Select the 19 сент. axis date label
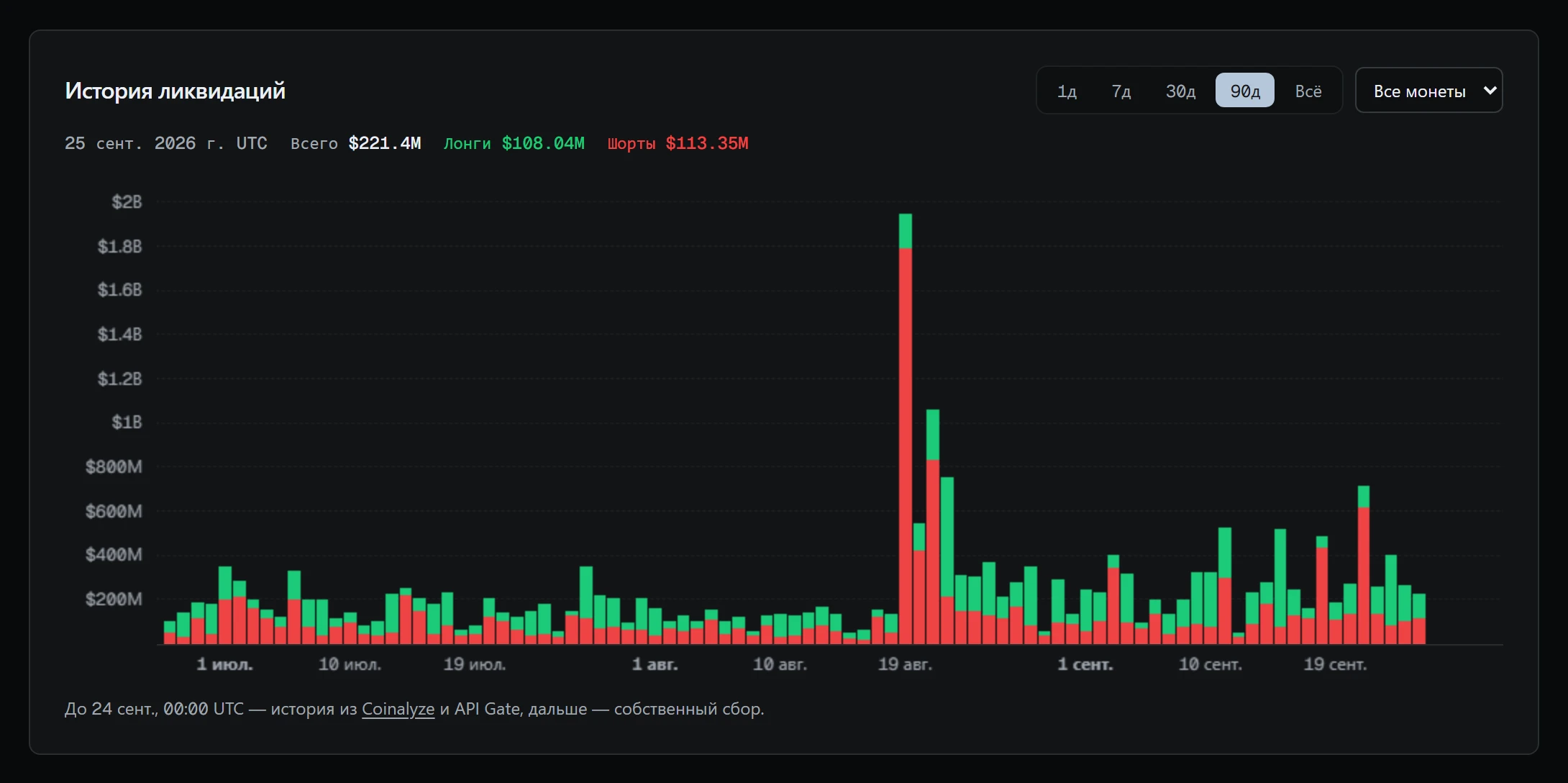This screenshot has height=783, width=1568. tap(1335, 664)
